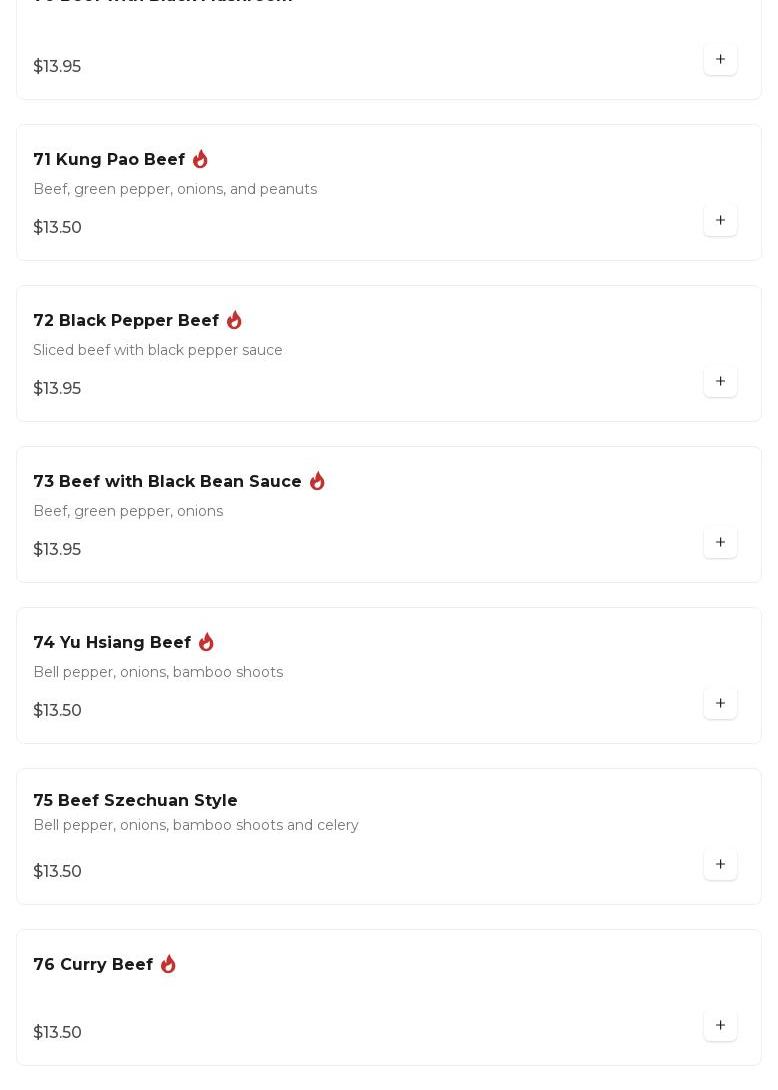The height and width of the screenshot is (1090, 778).
Task: Click $13.50 price of Curry Beef
Action: coord(57,1032)
